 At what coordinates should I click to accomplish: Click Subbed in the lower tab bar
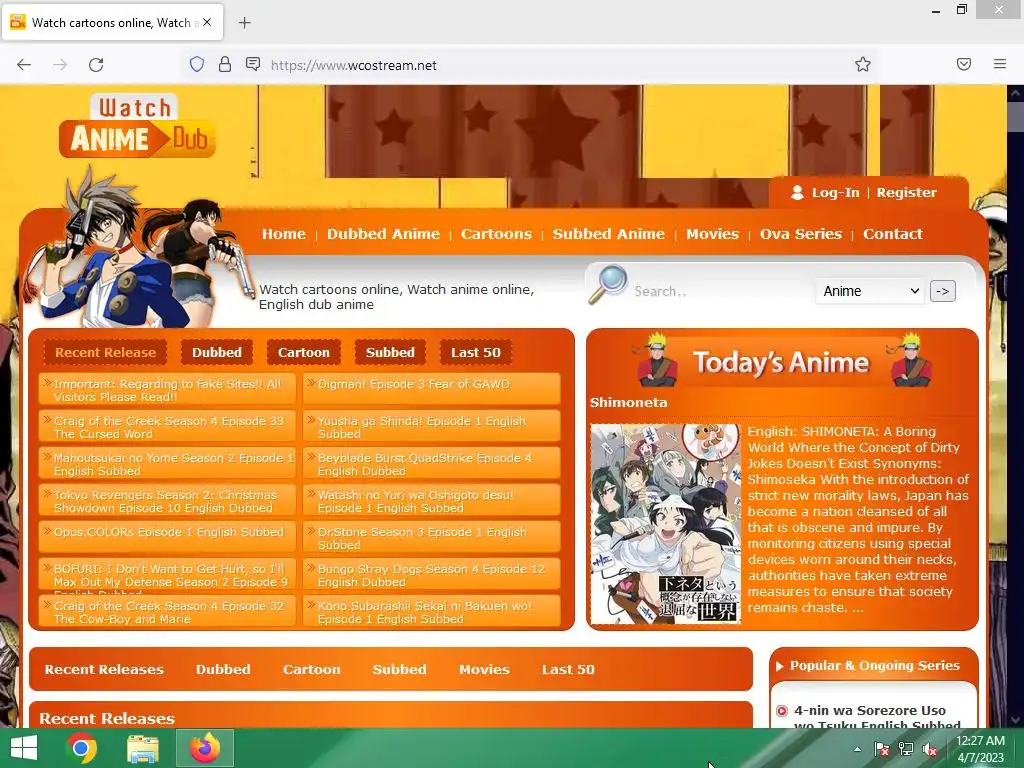point(399,669)
